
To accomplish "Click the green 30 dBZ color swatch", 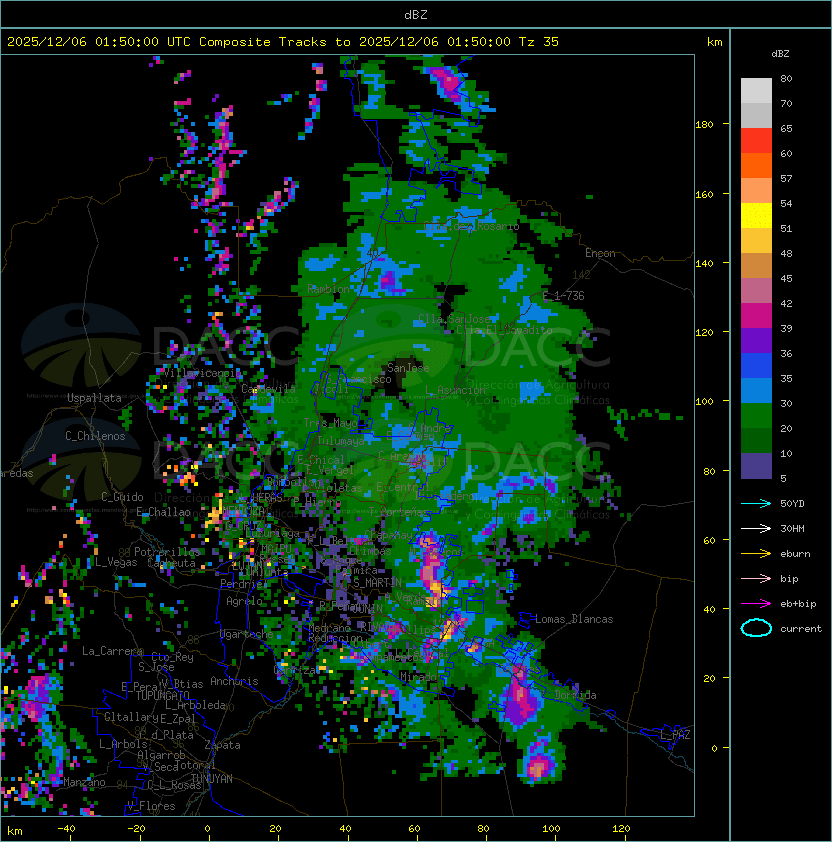I will (x=756, y=416).
